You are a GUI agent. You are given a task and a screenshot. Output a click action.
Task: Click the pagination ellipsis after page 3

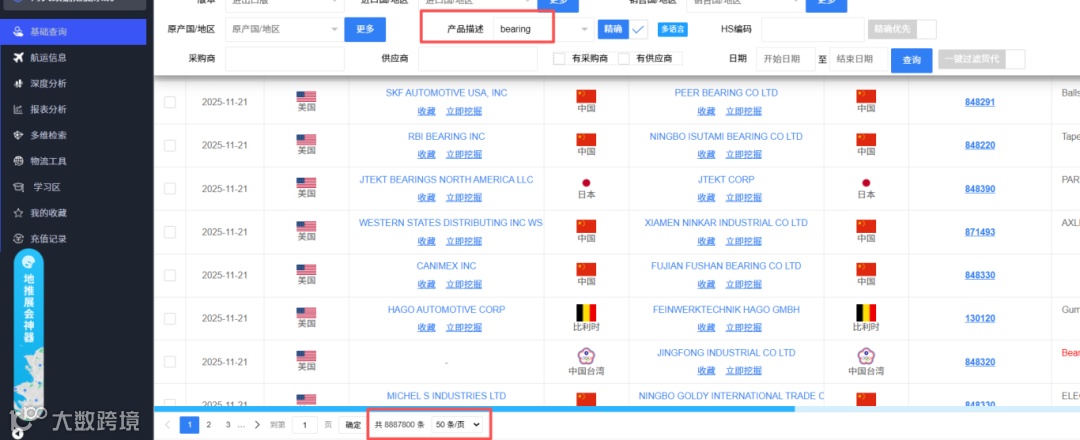241,425
